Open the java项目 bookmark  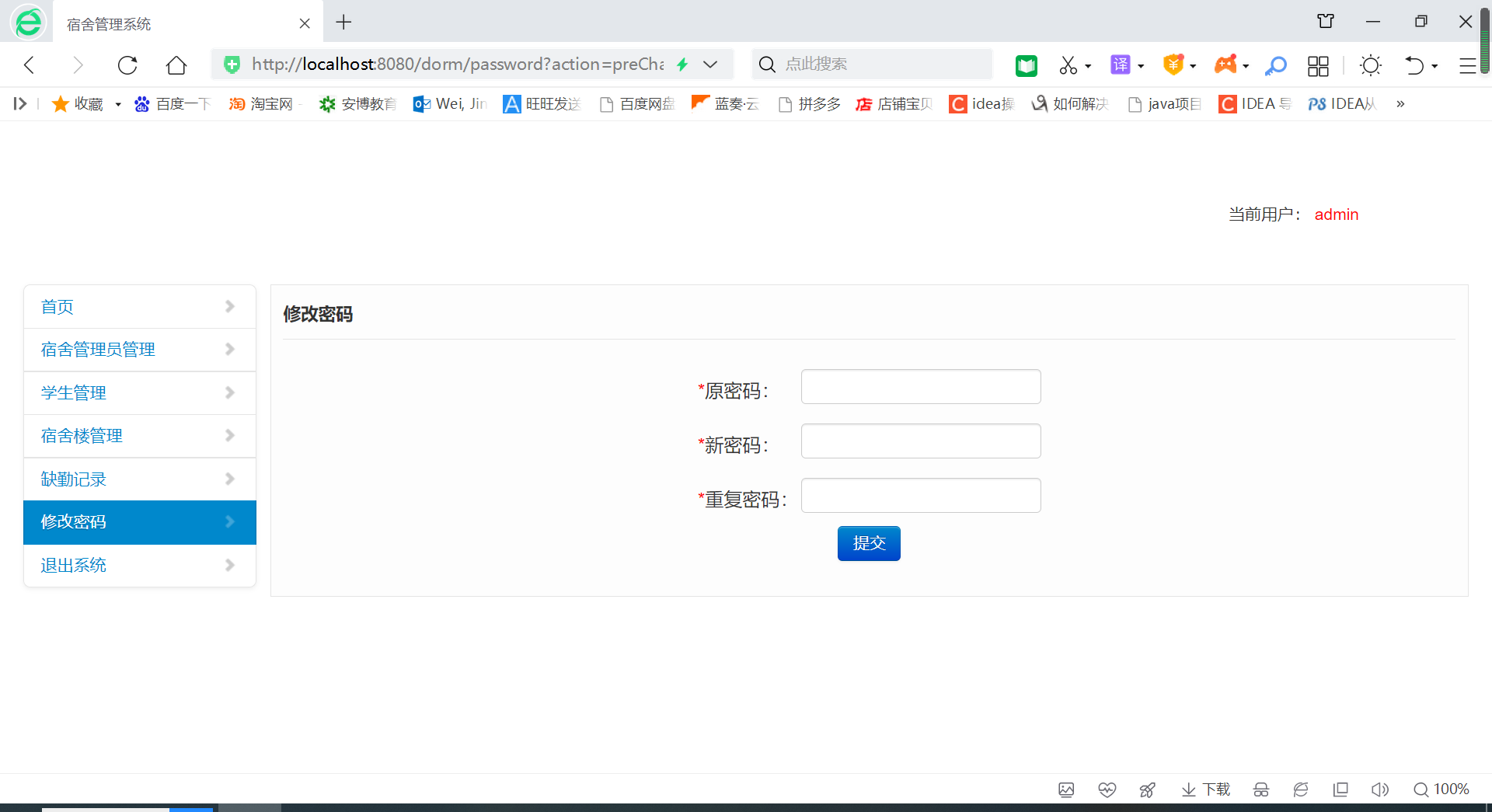(1164, 103)
